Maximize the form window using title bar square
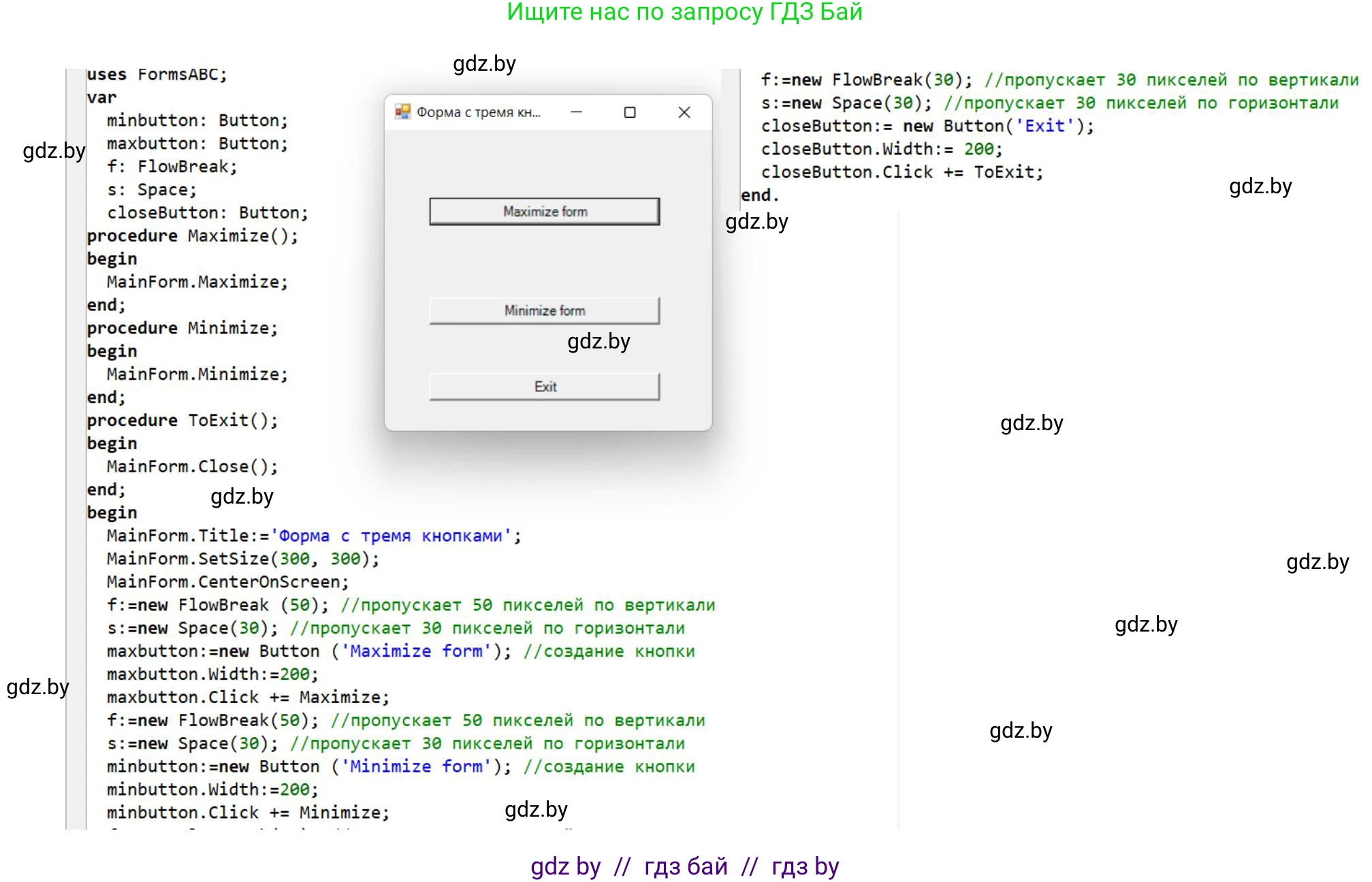 coord(630,112)
